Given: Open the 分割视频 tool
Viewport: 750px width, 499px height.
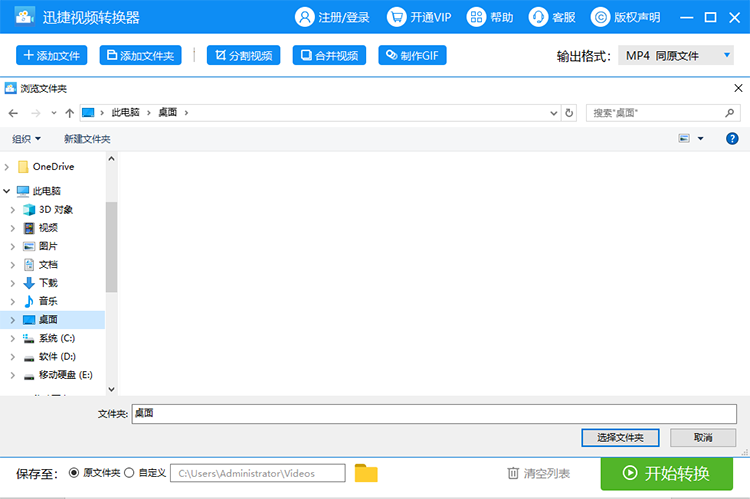Looking at the screenshot, I should [x=243, y=55].
